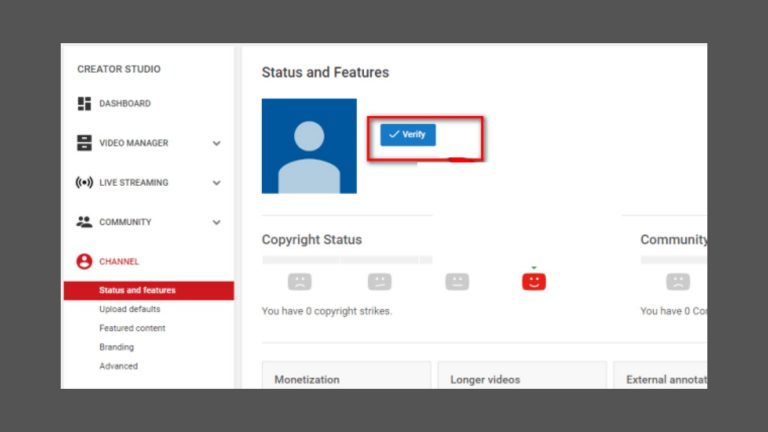Click the red Channel profile icon

pyautogui.click(x=84, y=261)
